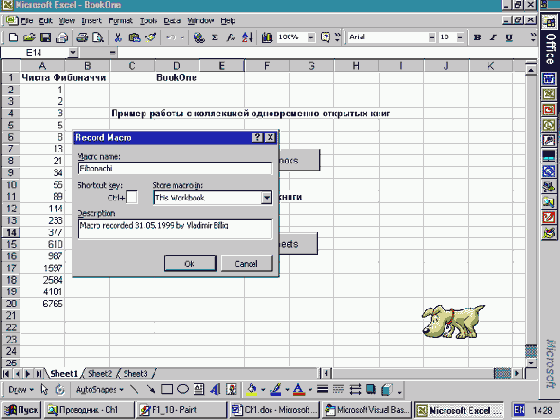Click the 3-D style icon
Viewport: 560px width, 420px height.
click(387, 389)
